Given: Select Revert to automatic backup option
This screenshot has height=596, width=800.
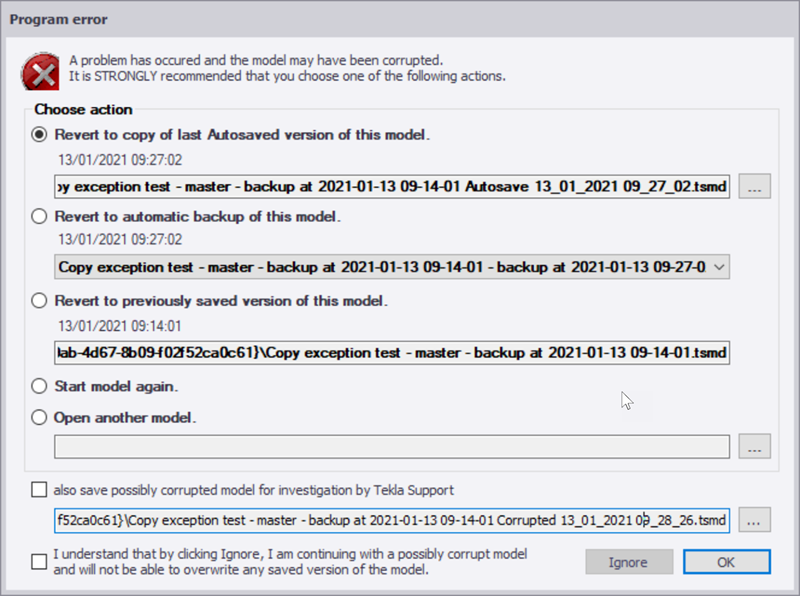Looking at the screenshot, I should (39, 216).
